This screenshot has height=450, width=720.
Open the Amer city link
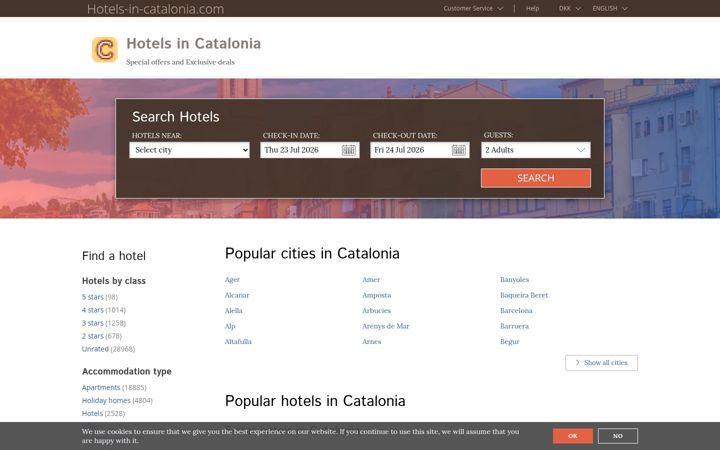371,280
